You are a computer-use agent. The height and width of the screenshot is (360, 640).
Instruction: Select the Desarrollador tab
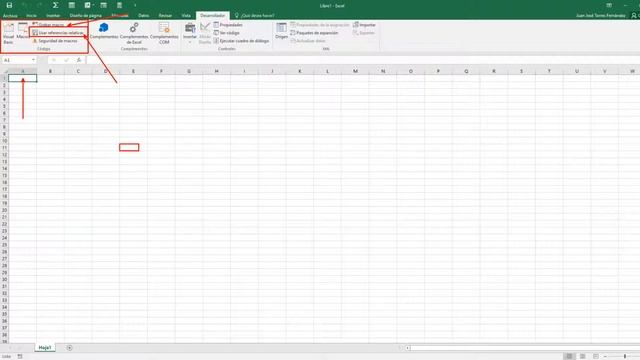(213, 16)
